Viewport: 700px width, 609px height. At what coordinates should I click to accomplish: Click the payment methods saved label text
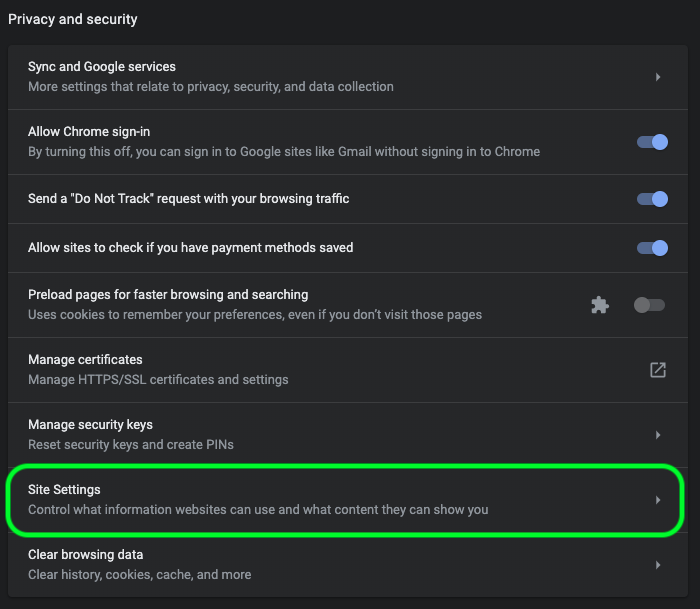[x=190, y=248]
